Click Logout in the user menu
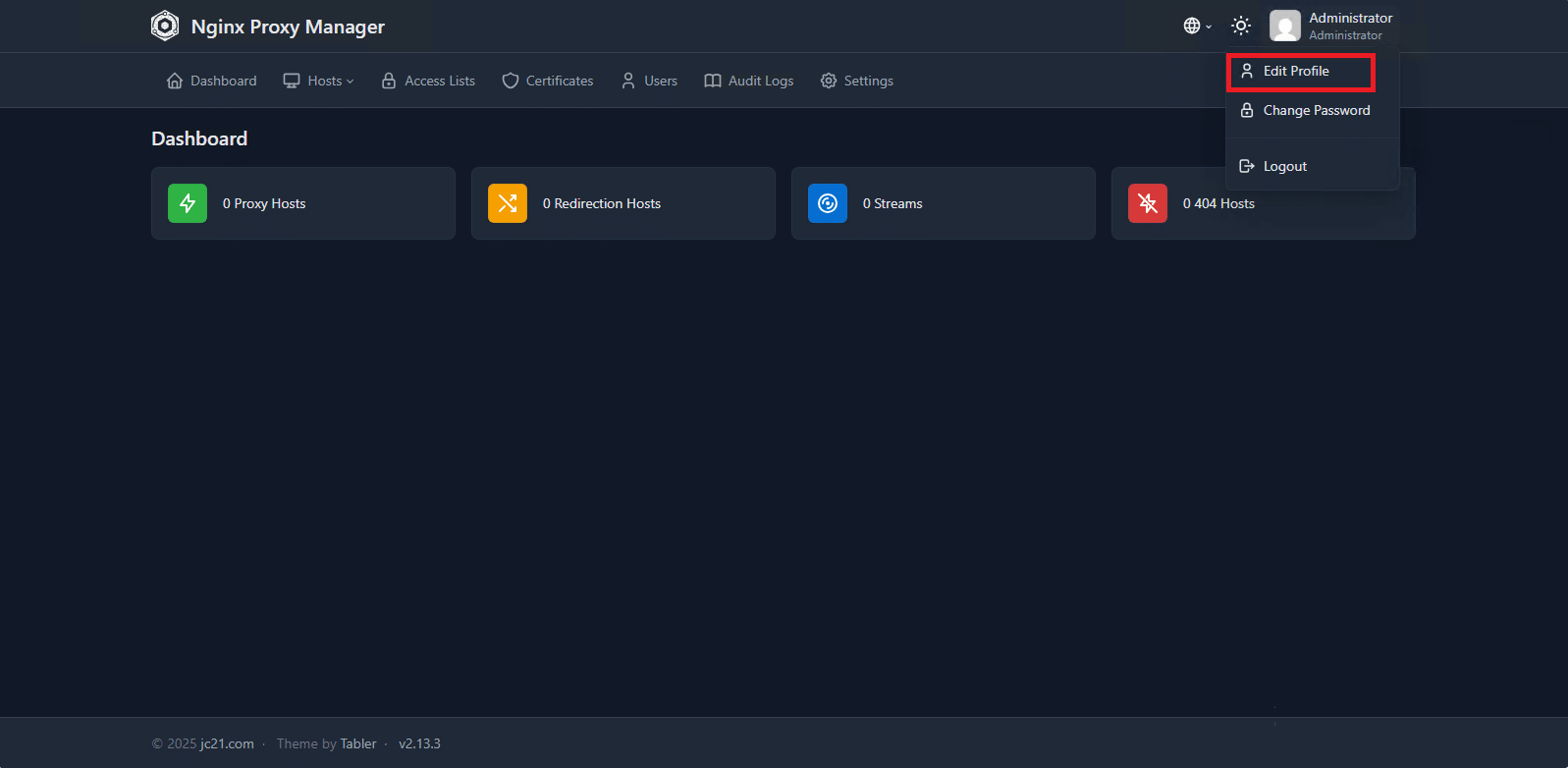The height and width of the screenshot is (768, 1568). pyautogui.click(x=1284, y=166)
